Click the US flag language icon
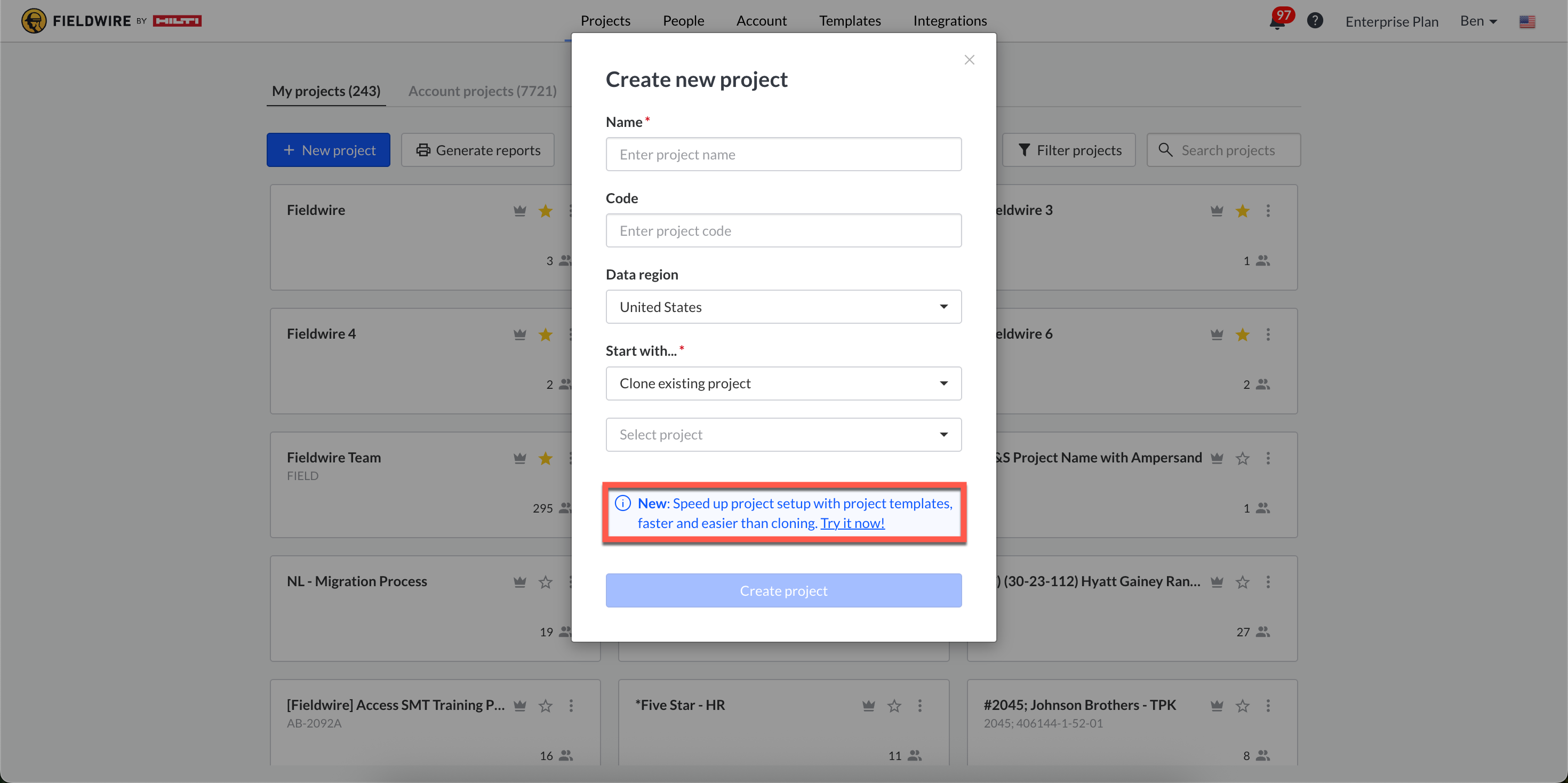This screenshot has width=1568, height=783. coord(1526,21)
